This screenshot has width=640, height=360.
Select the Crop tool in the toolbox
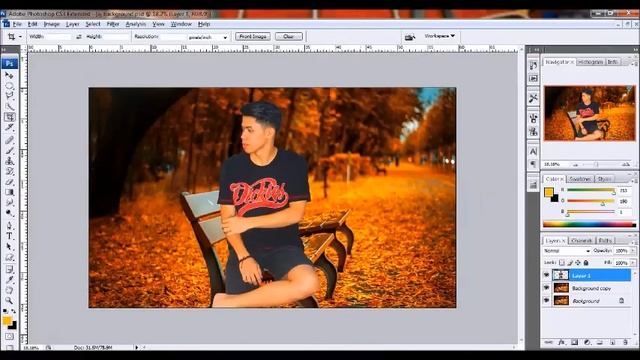pos(9,117)
